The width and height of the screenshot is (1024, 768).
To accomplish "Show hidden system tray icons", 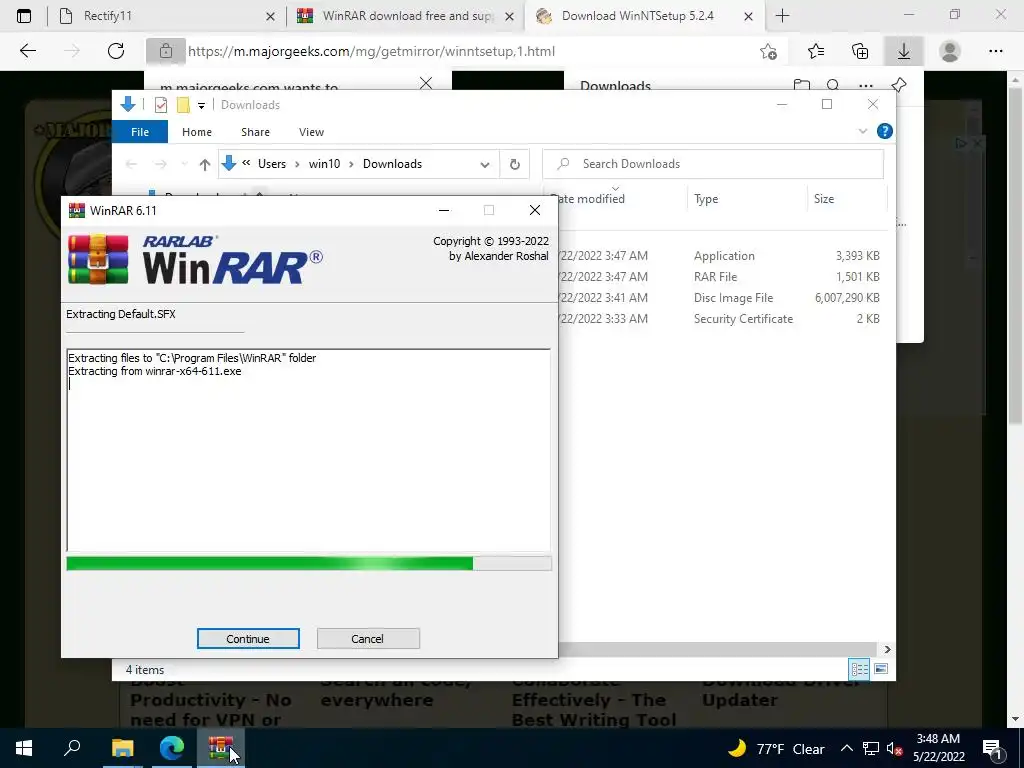I will [846, 748].
